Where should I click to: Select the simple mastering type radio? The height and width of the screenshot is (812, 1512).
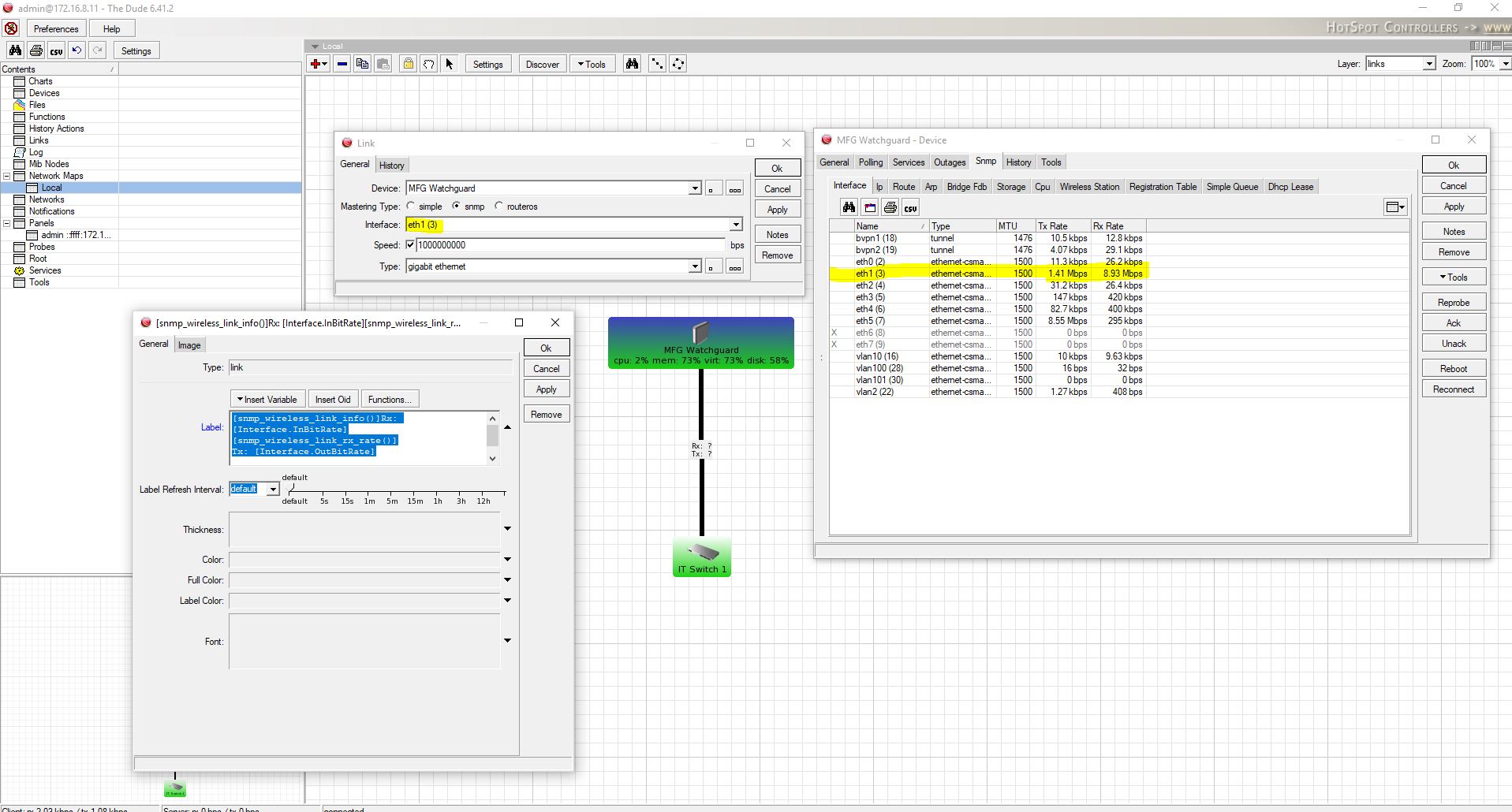411,206
